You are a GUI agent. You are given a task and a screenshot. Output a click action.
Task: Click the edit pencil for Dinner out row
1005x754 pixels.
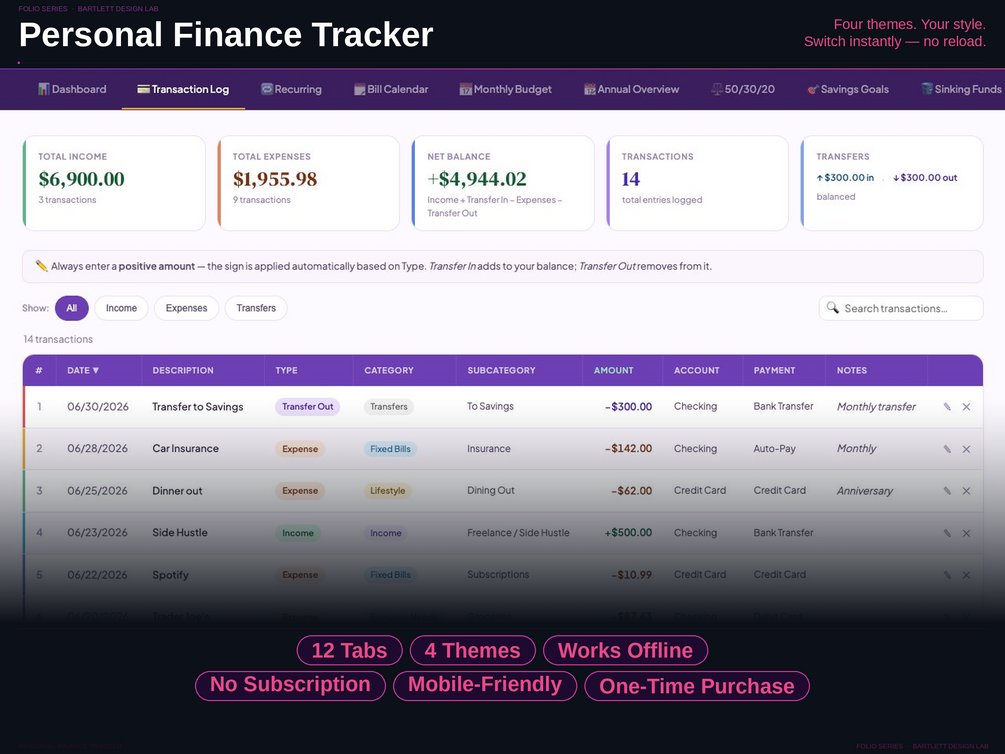[x=947, y=490]
